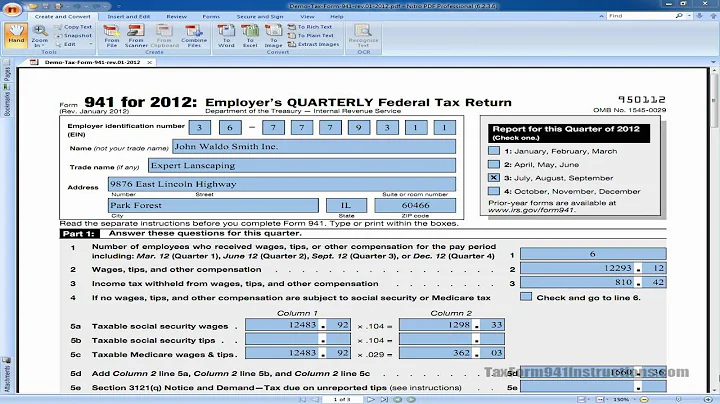The image size is (720, 404).
Task: Open the View ribbon tab
Action: [x=307, y=17]
